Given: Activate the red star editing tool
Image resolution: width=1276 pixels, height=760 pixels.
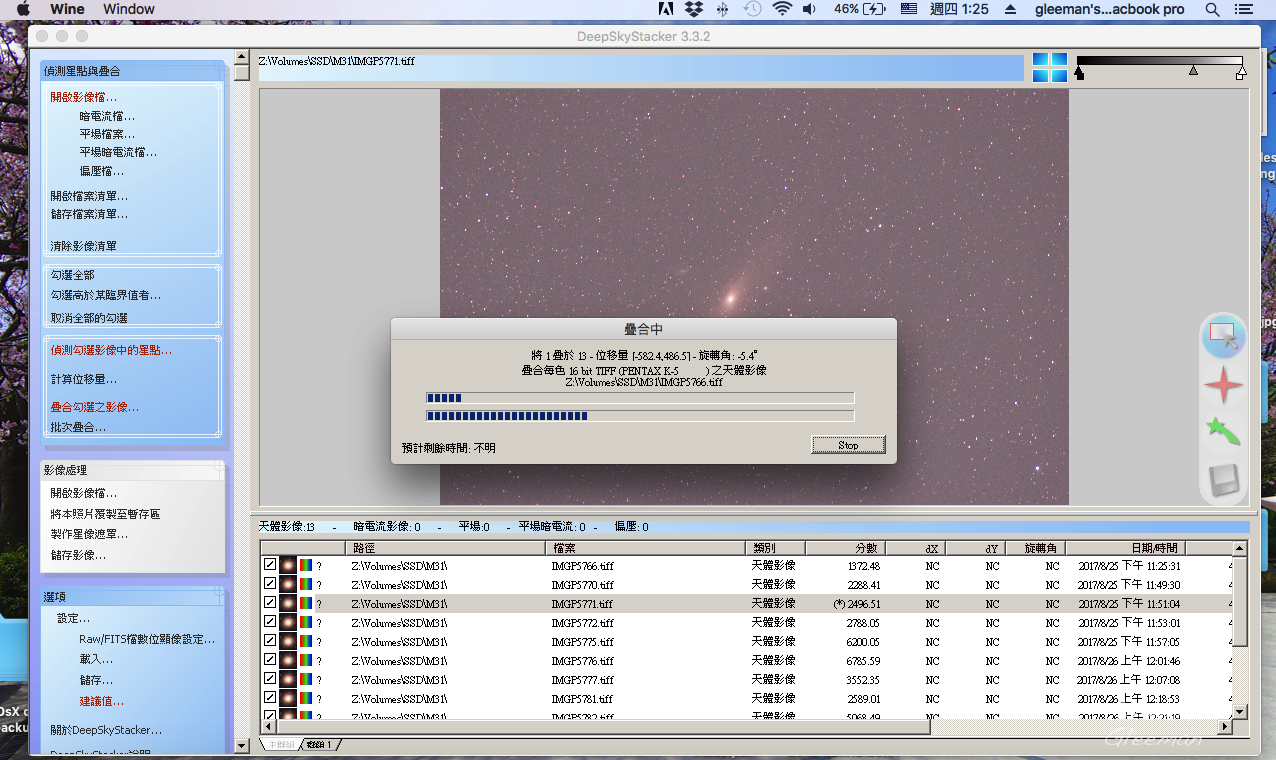Looking at the screenshot, I should (1224, 385).
